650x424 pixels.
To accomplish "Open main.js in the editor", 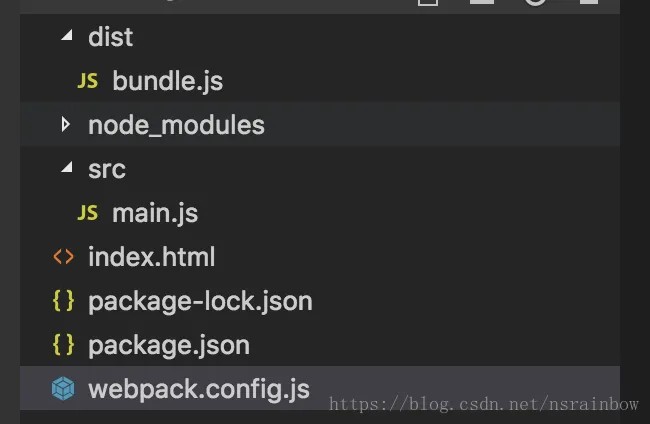I will [155, 213].
